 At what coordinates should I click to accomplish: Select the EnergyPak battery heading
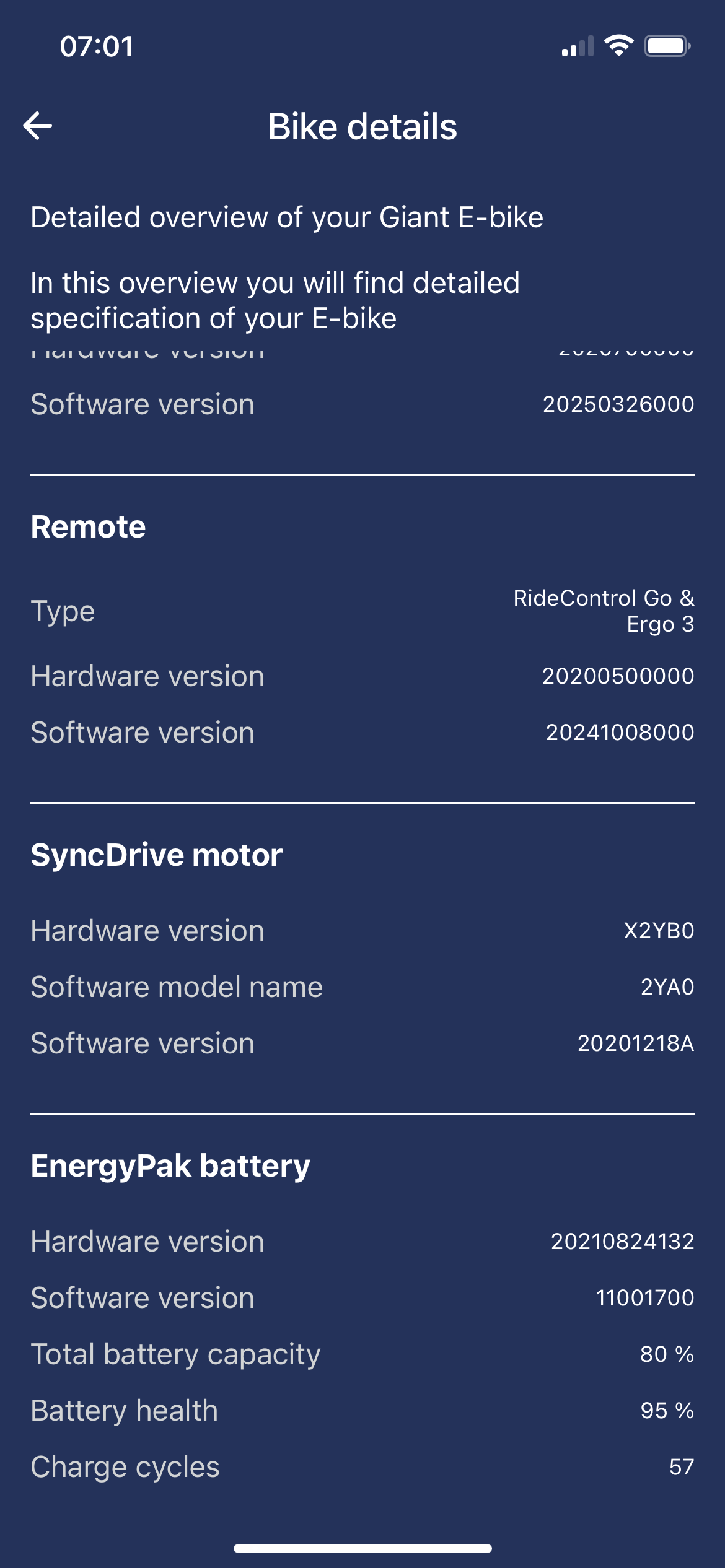click(x=170, y=1166)
